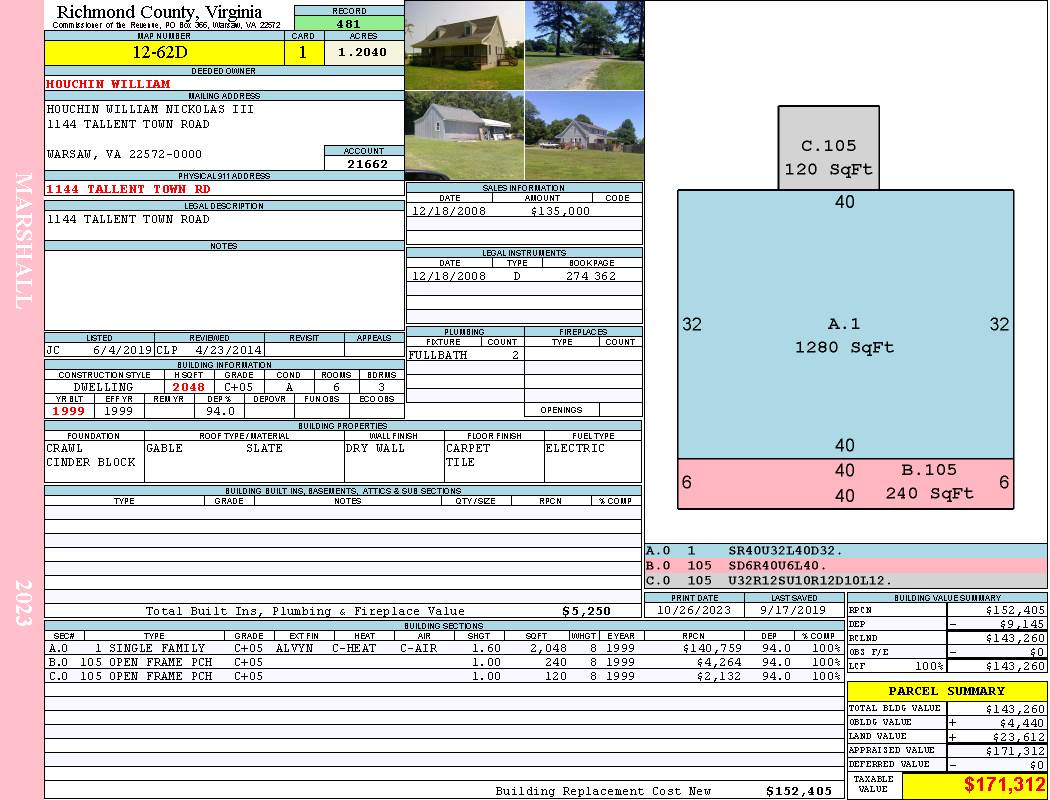Click the CRAWL foundation entry
Screen dimensions: 1050x800
coord(64,448)
